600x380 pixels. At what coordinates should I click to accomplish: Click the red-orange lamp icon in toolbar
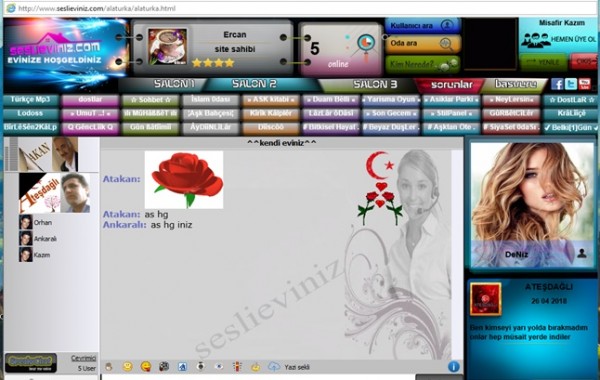pyautogui.click(x=237, y=367)
